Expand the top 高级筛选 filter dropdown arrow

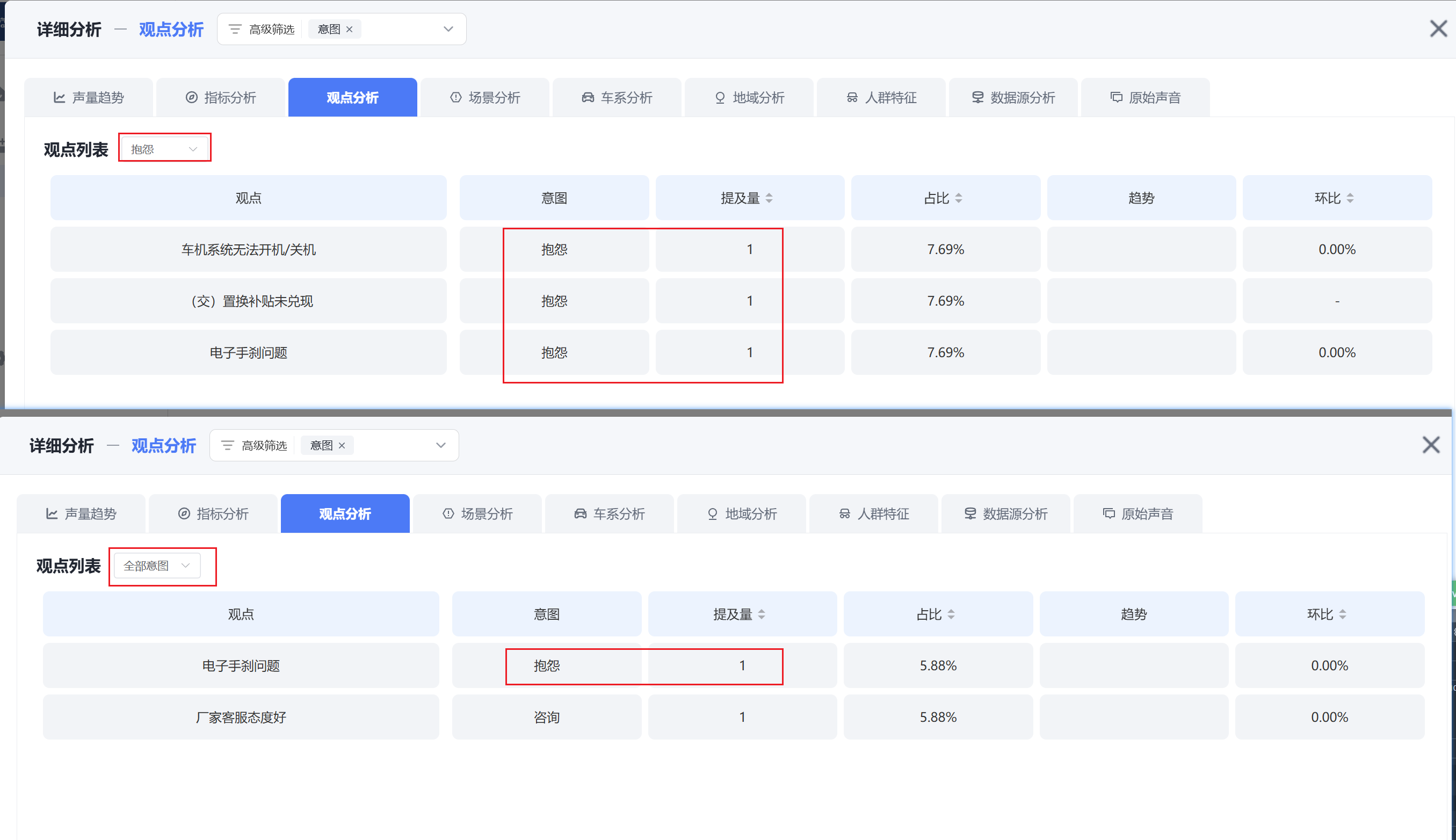[448, 30]
